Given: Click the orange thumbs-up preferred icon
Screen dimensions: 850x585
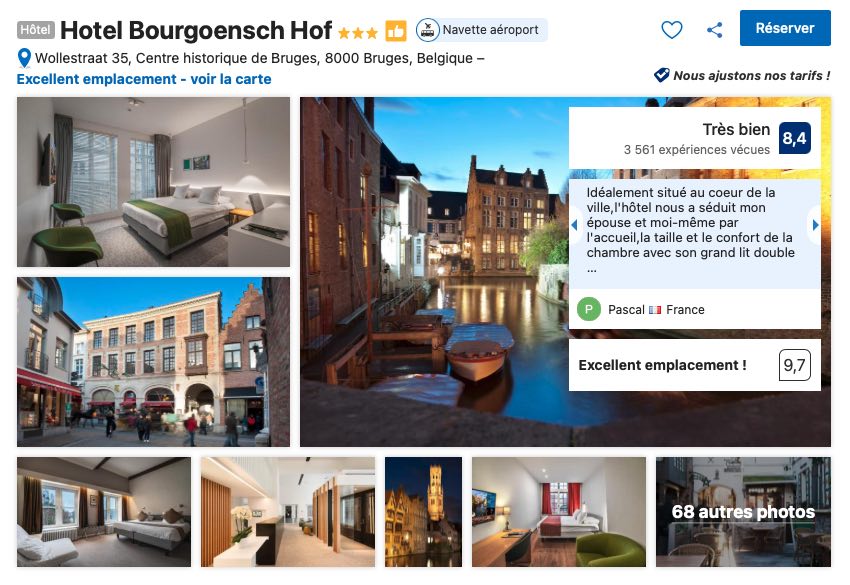Looking at the screenshot, I should point(396,31).
